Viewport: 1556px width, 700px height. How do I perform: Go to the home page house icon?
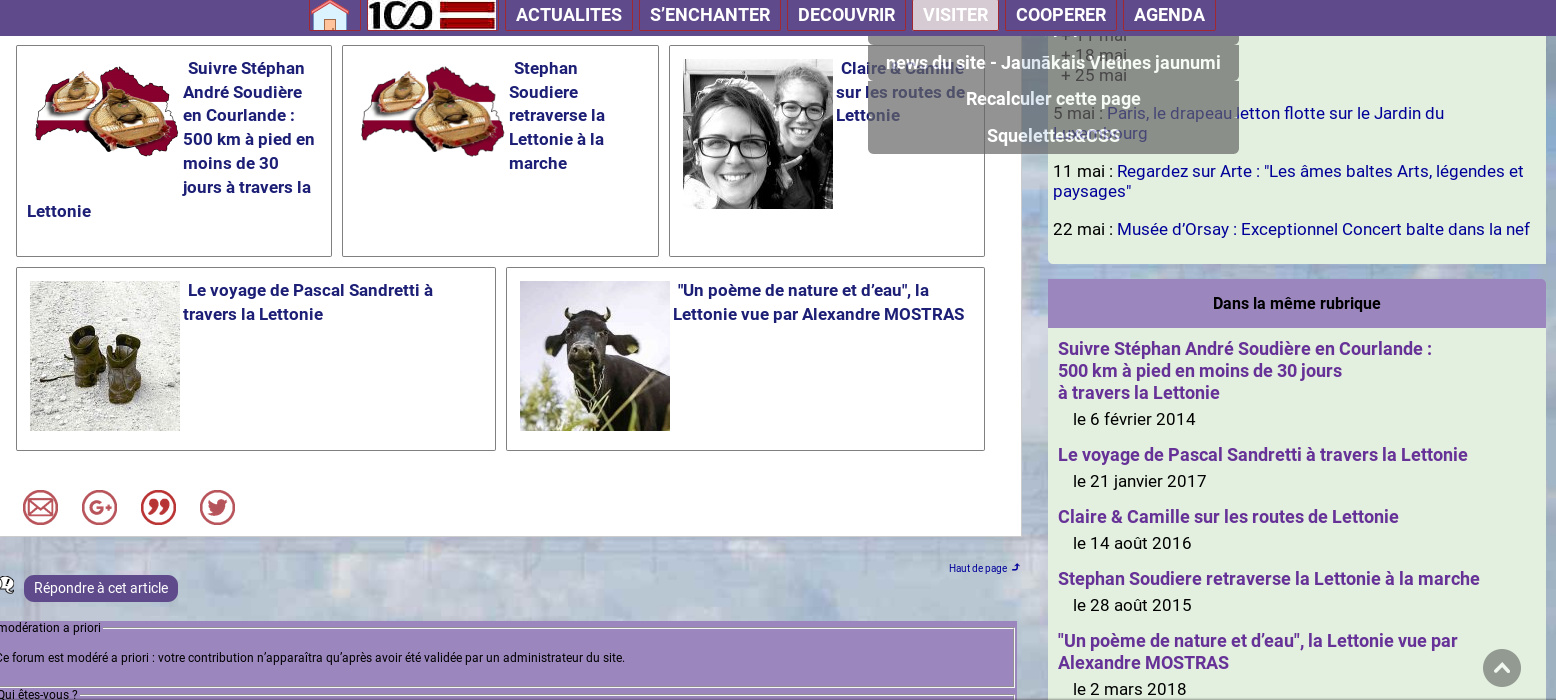point(330,15)
